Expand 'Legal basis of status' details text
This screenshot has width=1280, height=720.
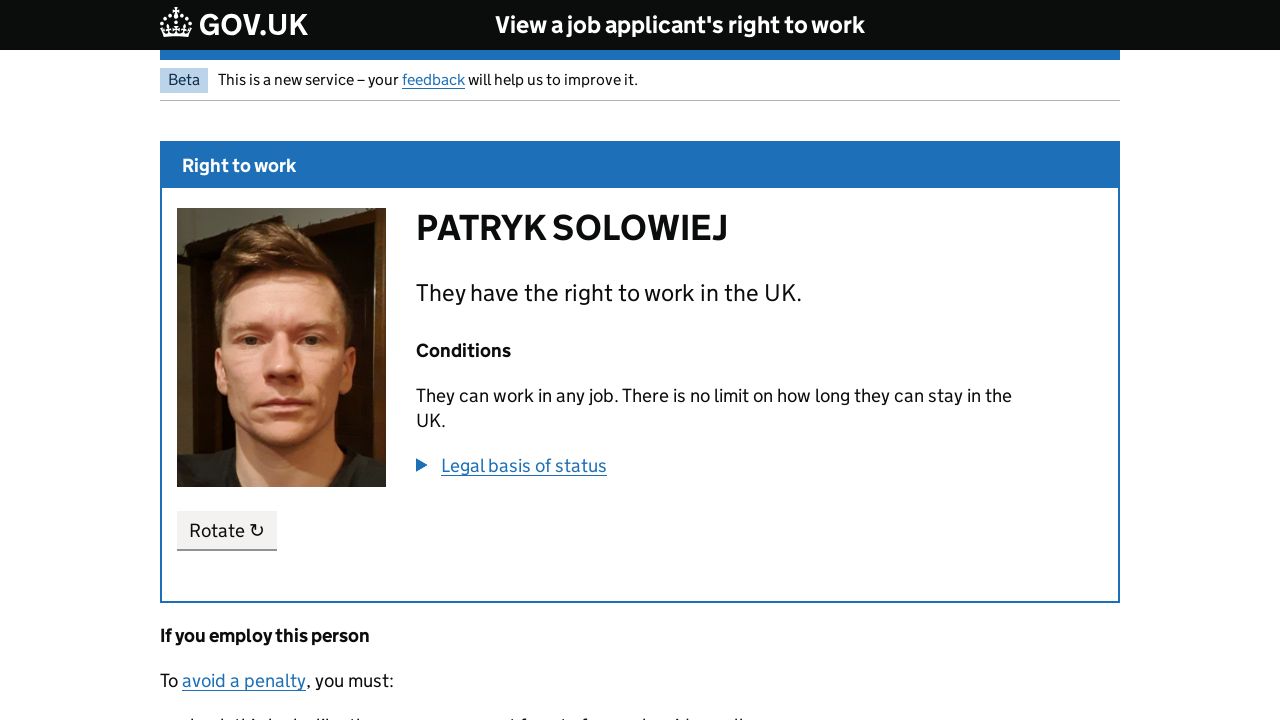pyautogui.click(x=523, y=466)
